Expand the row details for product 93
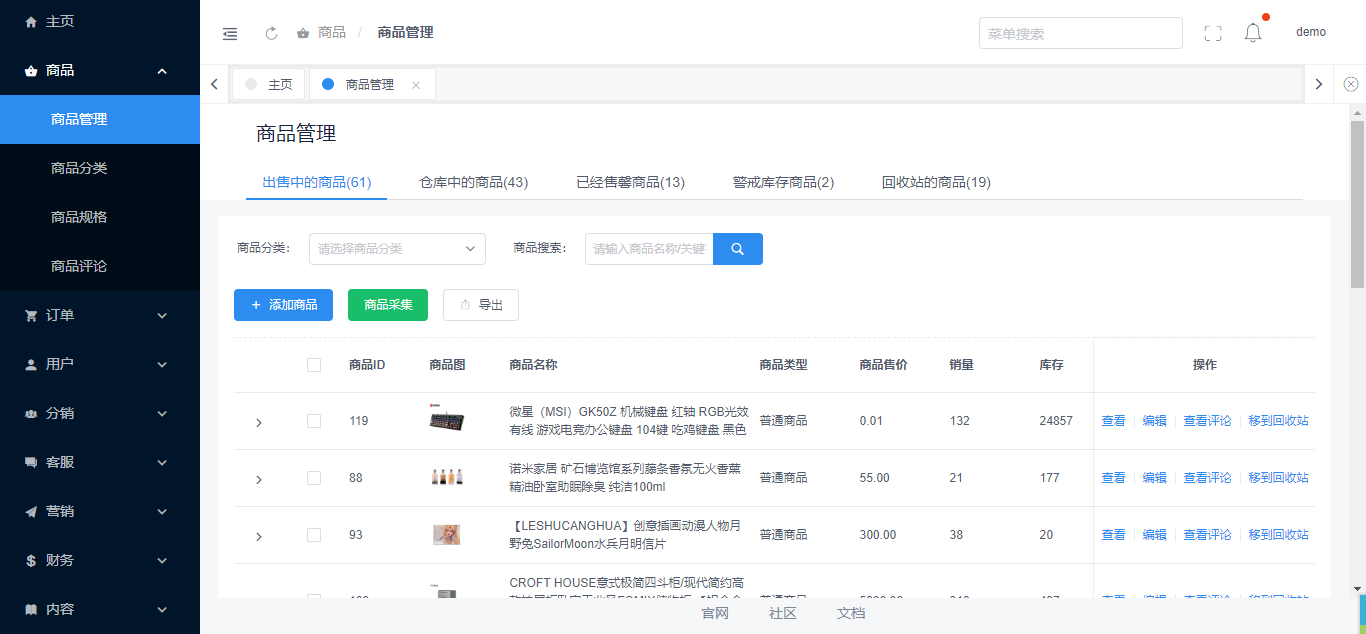The image size is (1366, 634). pos(258,537)
